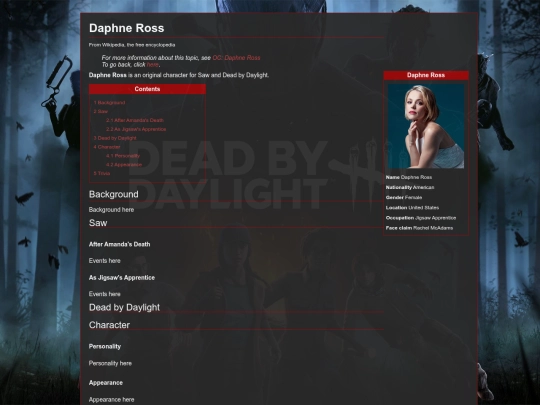Click the 'As Jigsaw's Apprentice' subheading
Viewport: 540px width, 405px height.
[122, 278]
